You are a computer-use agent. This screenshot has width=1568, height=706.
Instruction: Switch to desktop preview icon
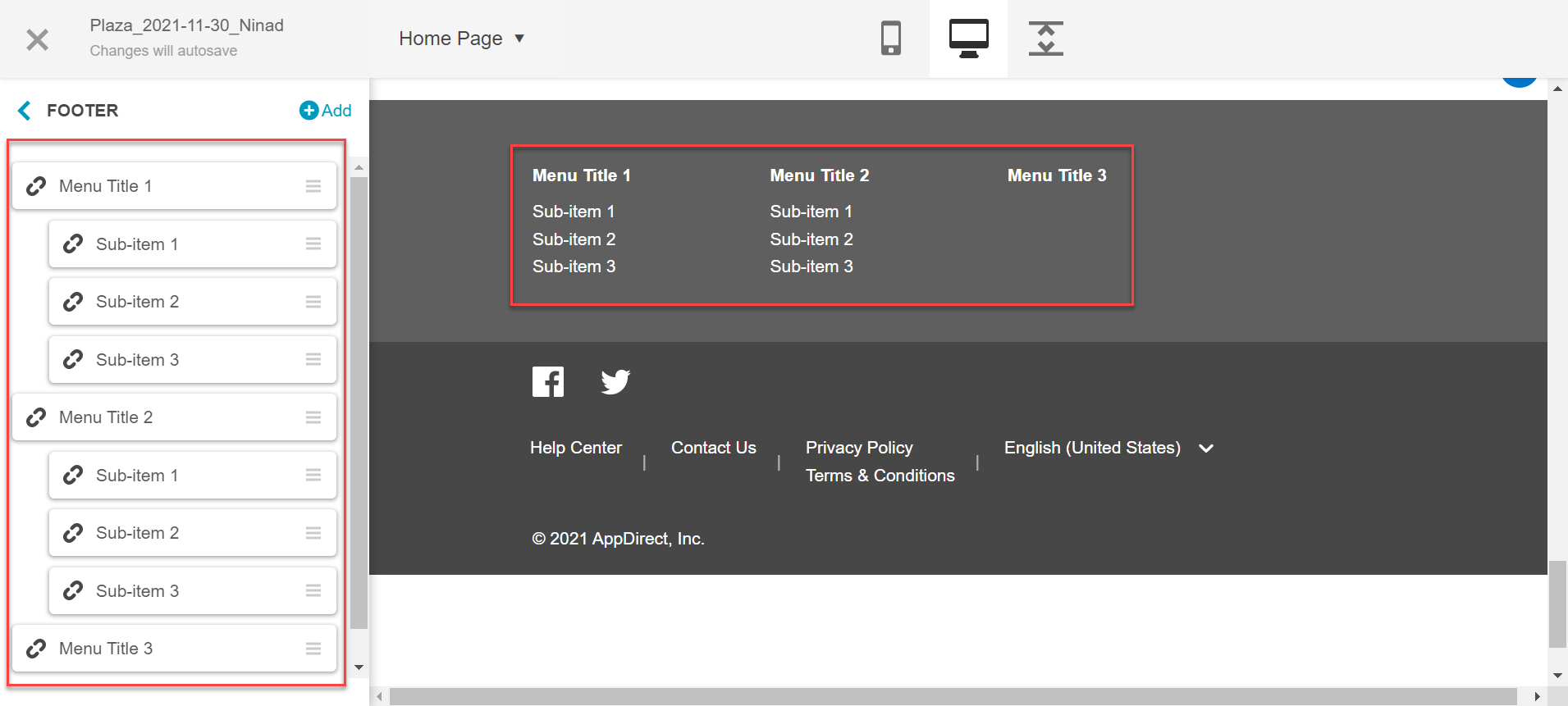coord(968,39)
